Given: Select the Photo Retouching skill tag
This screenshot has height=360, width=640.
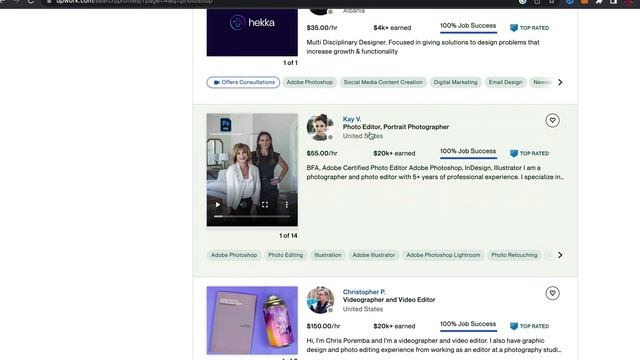Looking at the screenshot, I should [514, 255].
